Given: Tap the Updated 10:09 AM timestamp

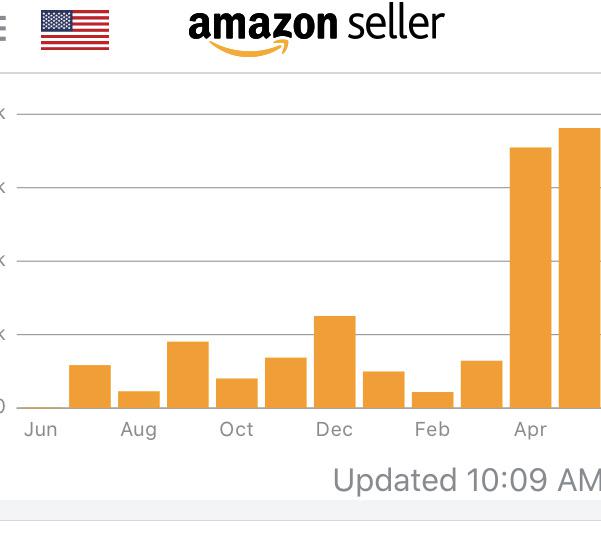Looking at the screenshot, I should click(x=466, y=480).
